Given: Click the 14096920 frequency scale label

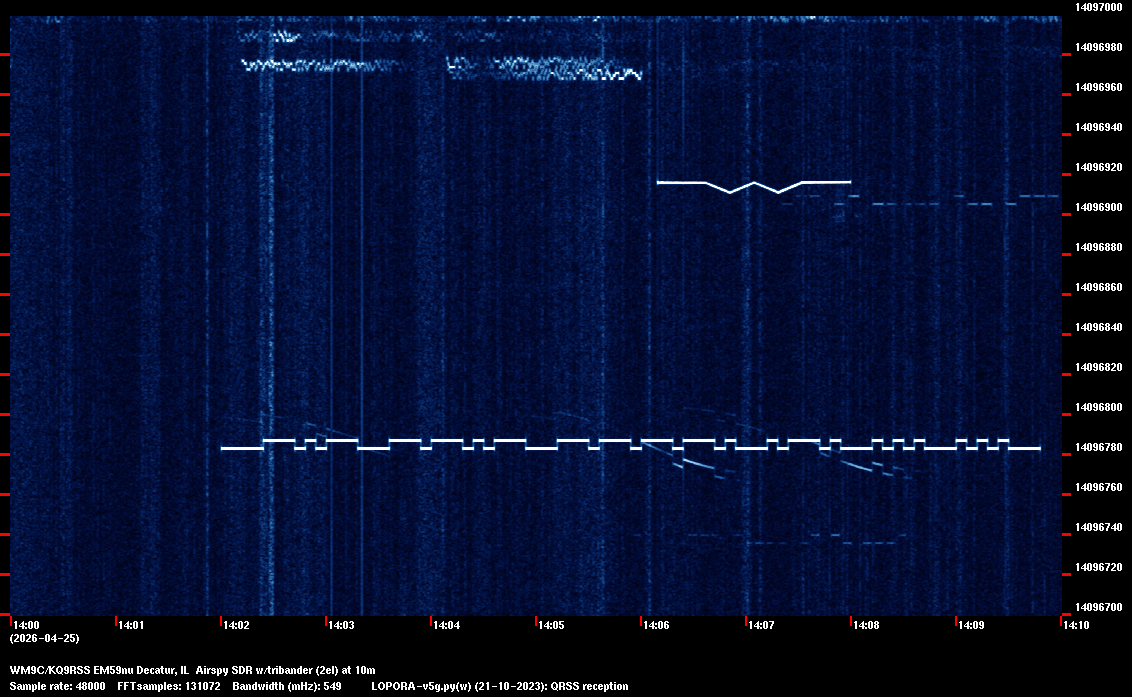Looking at the screenshot, I should [1097, 167].
